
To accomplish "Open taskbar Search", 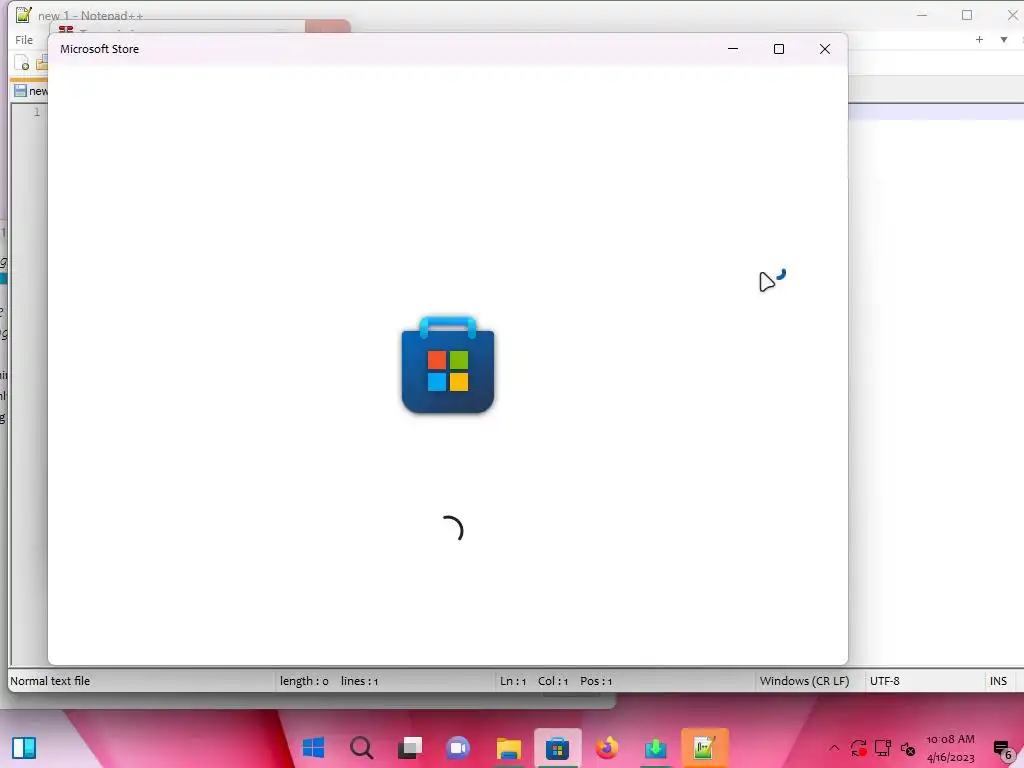I will [361, 748].
